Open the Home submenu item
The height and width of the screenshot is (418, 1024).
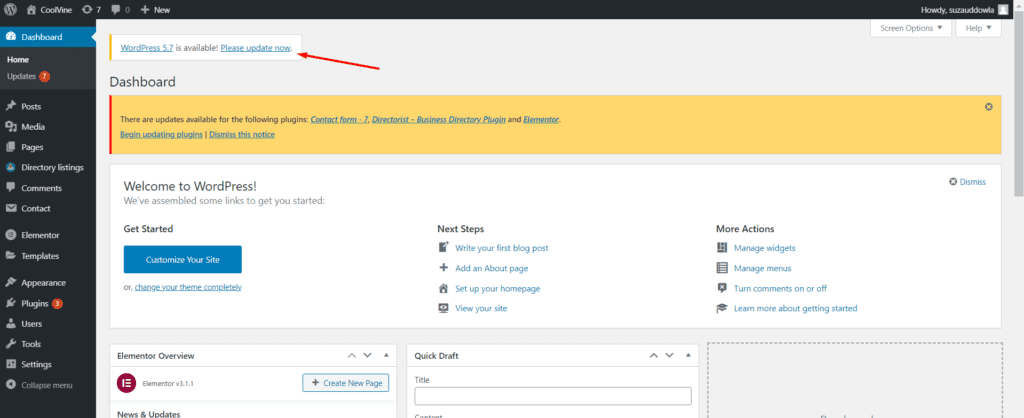tap(18, 59)
